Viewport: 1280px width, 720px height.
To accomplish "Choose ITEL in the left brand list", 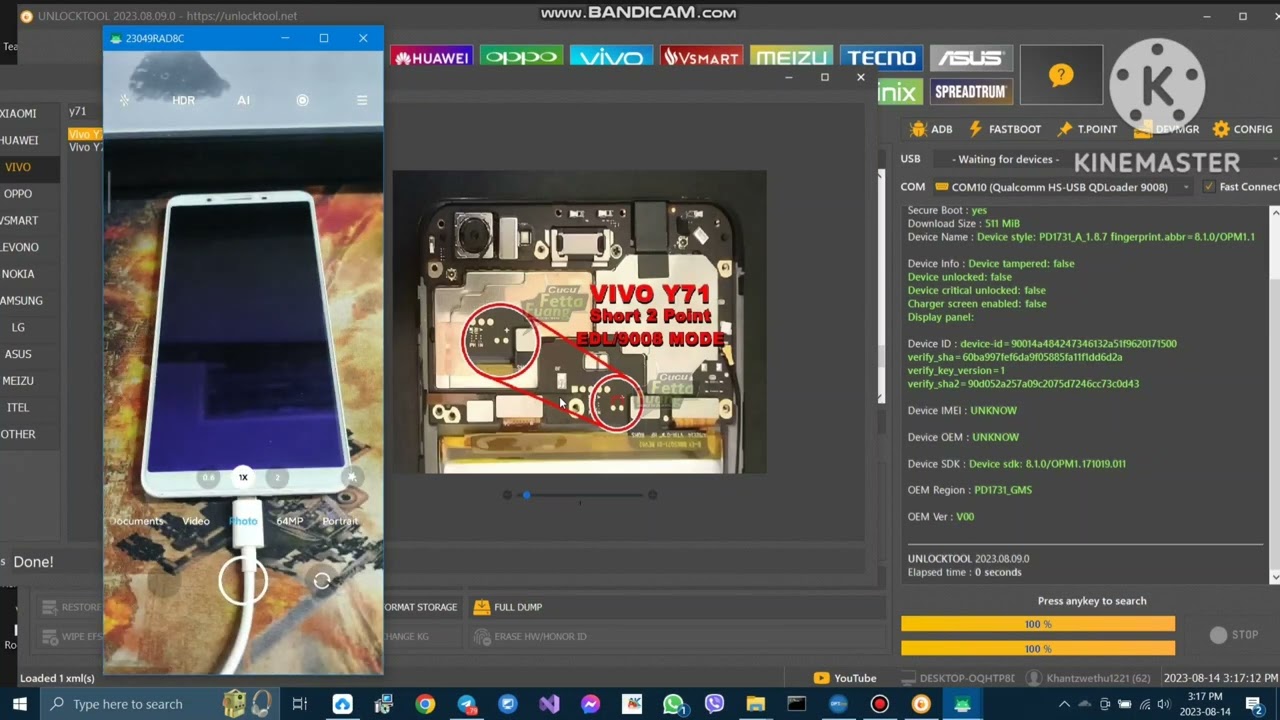I will click(18, 407).
